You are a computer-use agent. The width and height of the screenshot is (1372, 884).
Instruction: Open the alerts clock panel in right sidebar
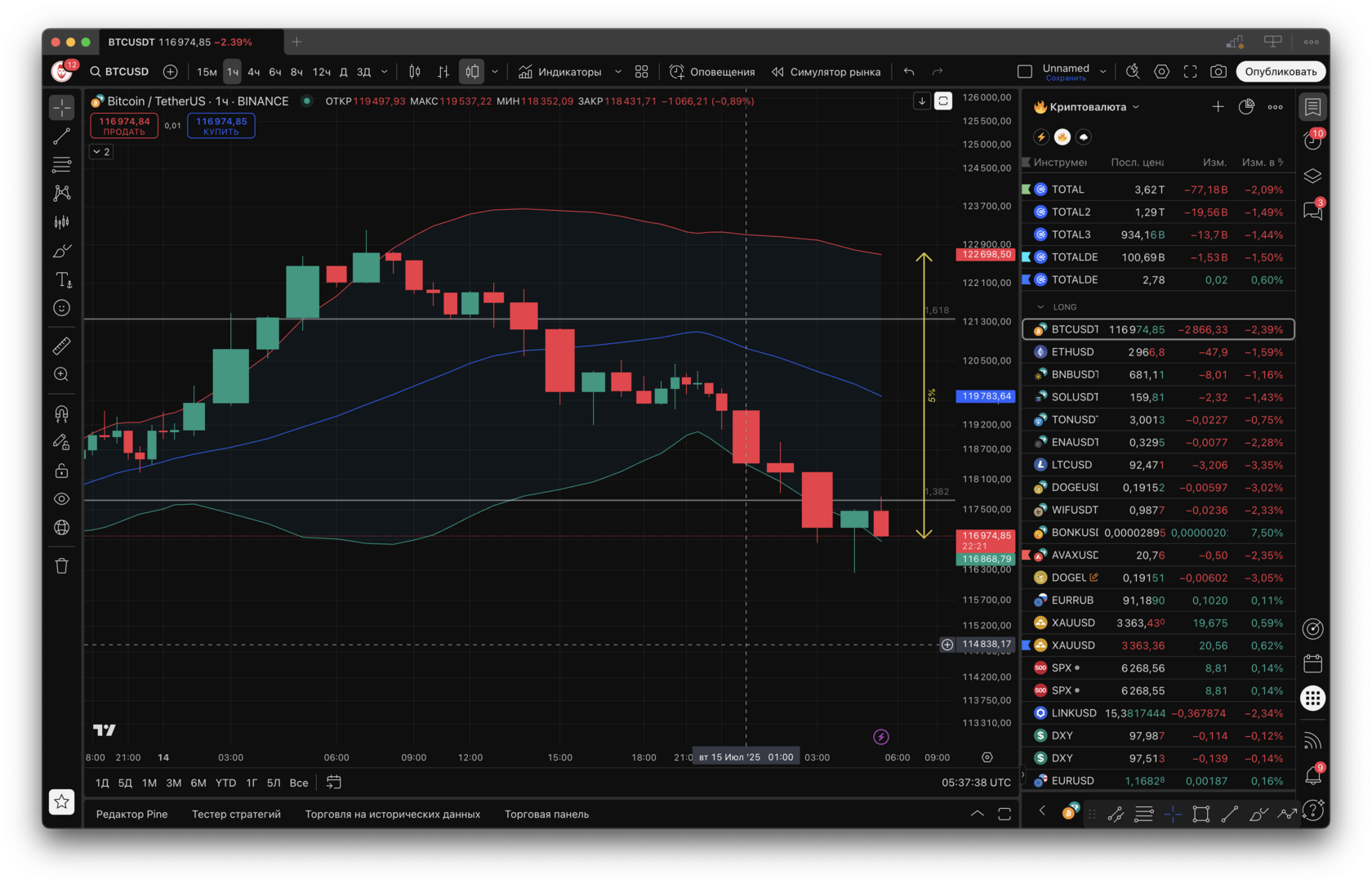tap(1313, 141)
